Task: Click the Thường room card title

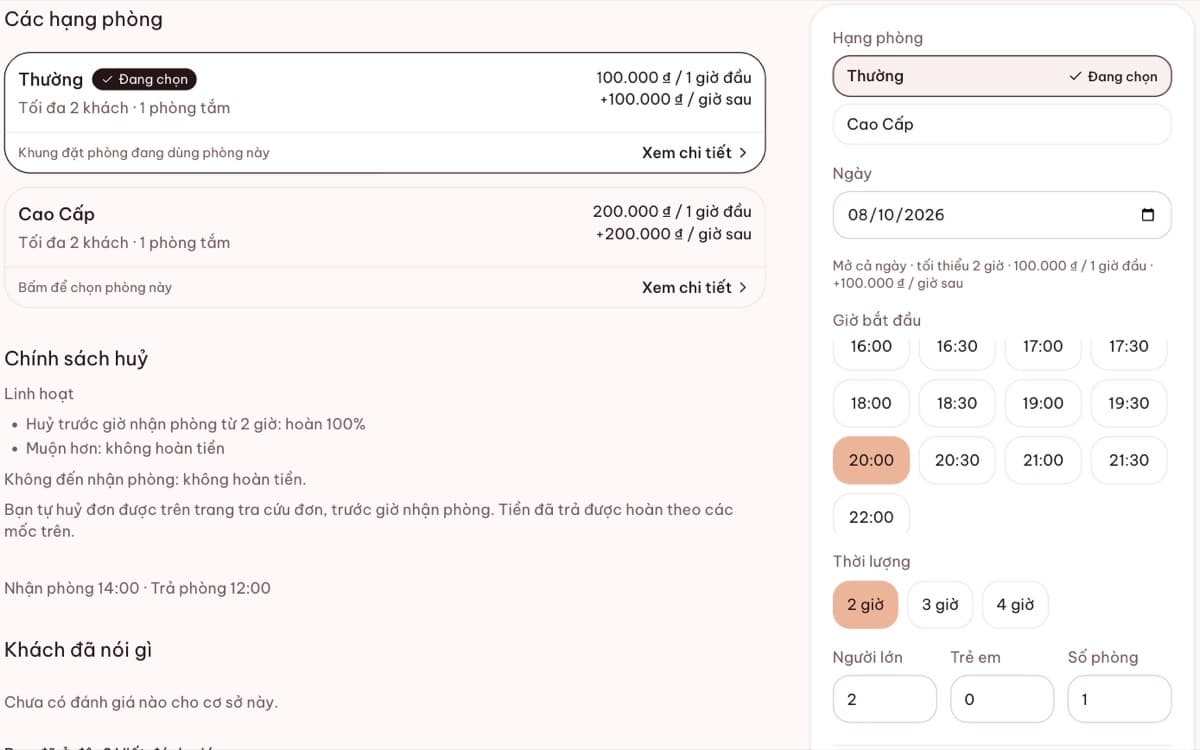Action: [x=51, y=80]
